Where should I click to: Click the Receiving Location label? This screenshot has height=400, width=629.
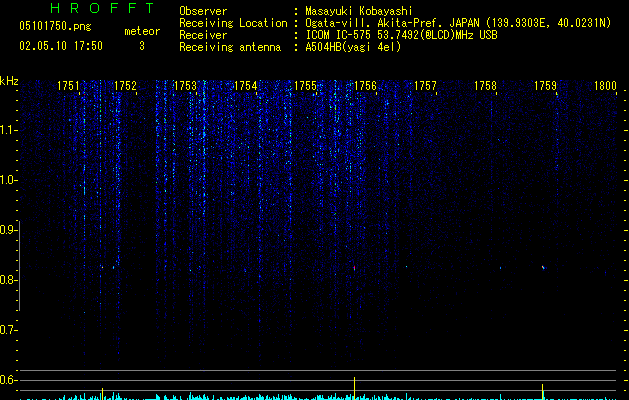click(233, 23)
